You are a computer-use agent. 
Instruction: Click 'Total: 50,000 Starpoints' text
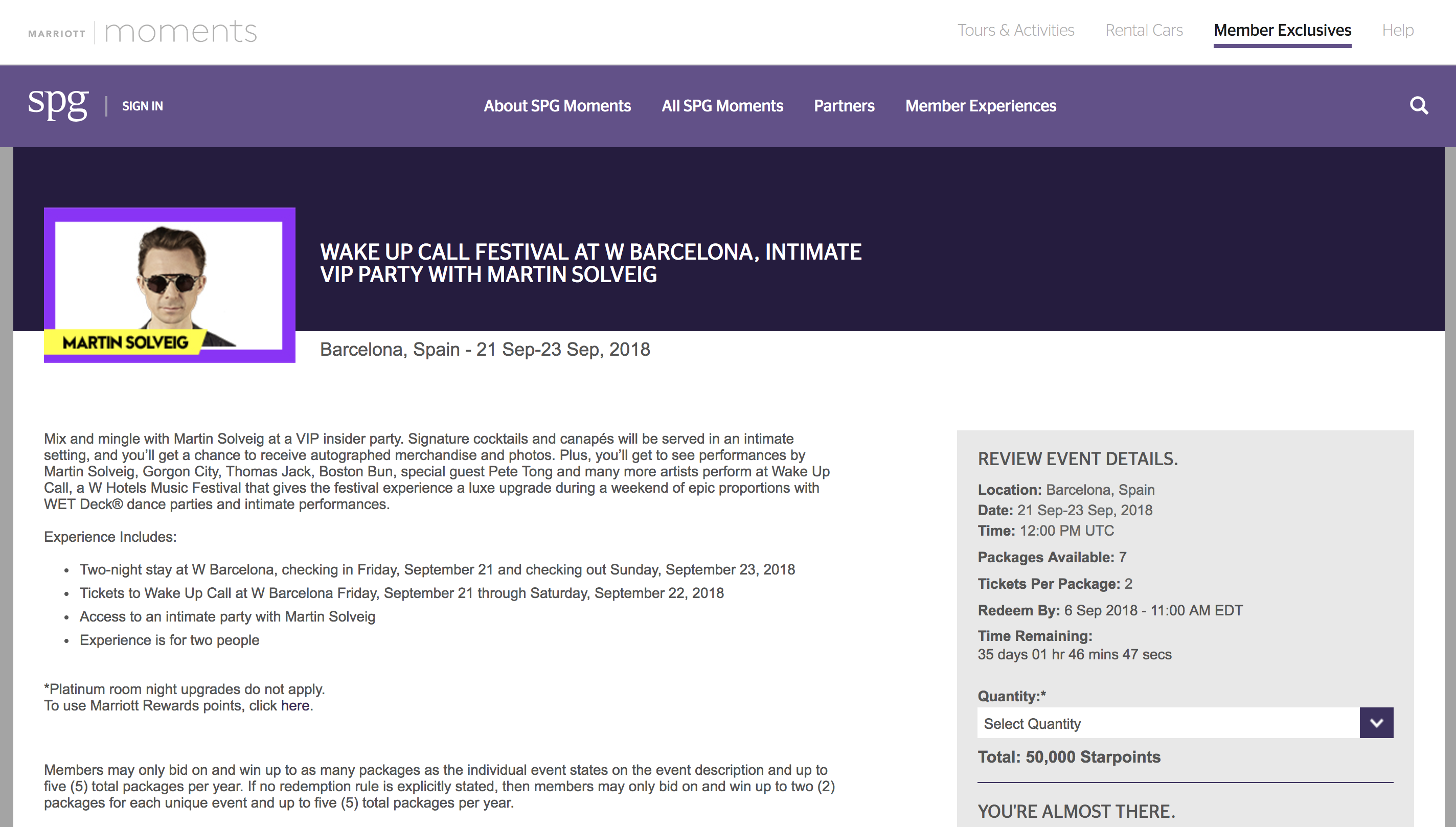[1068, 756]
